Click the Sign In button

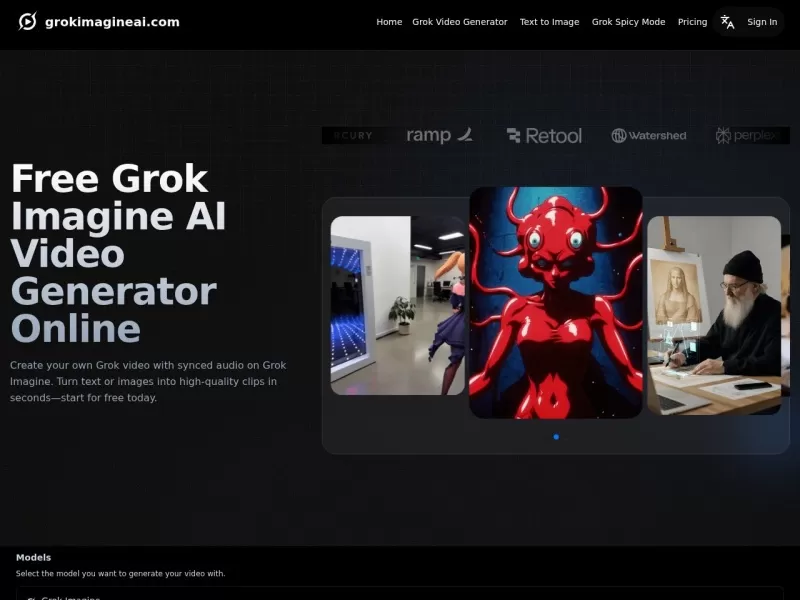point(762,21)
